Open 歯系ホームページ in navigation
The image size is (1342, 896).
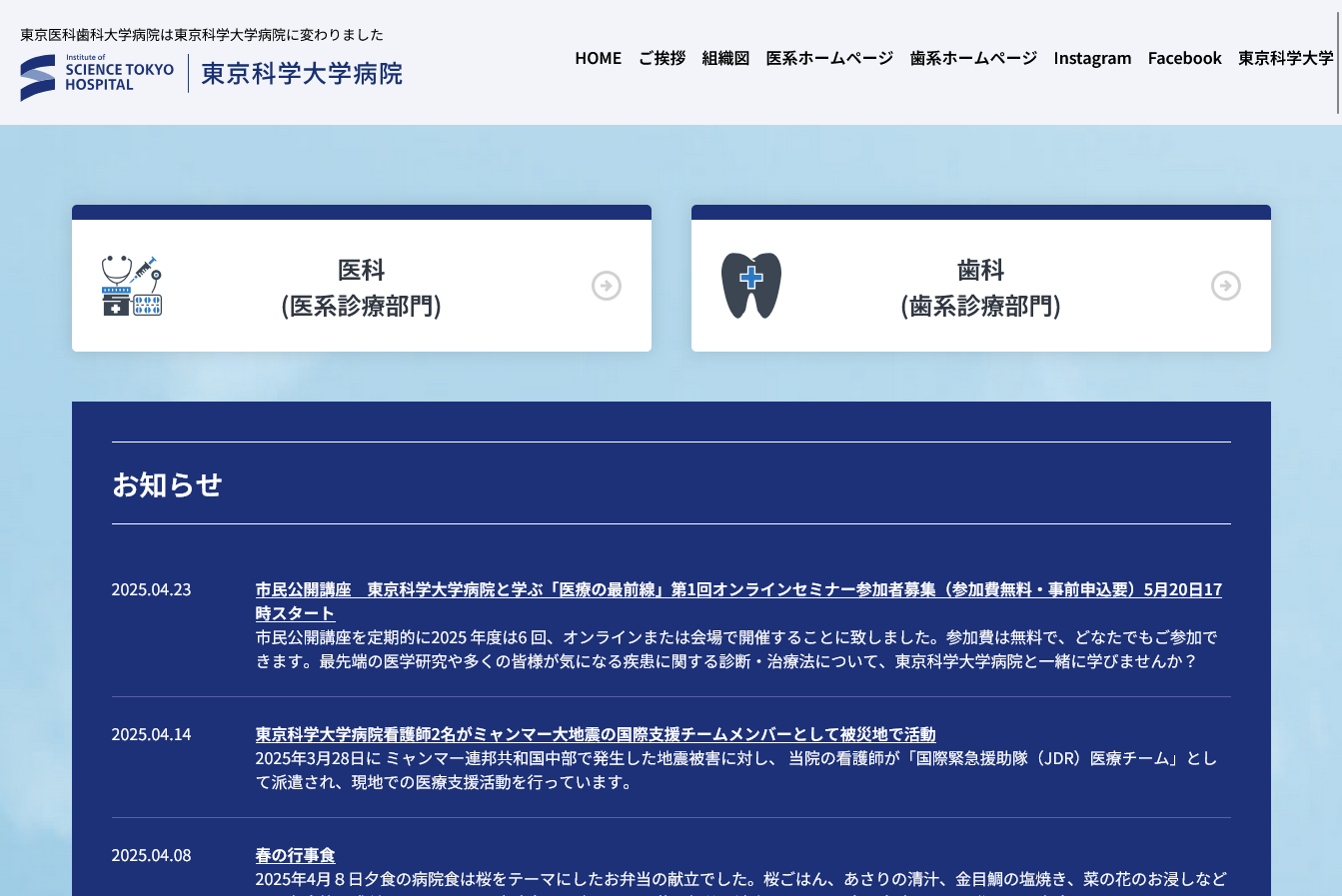(973, 58)
